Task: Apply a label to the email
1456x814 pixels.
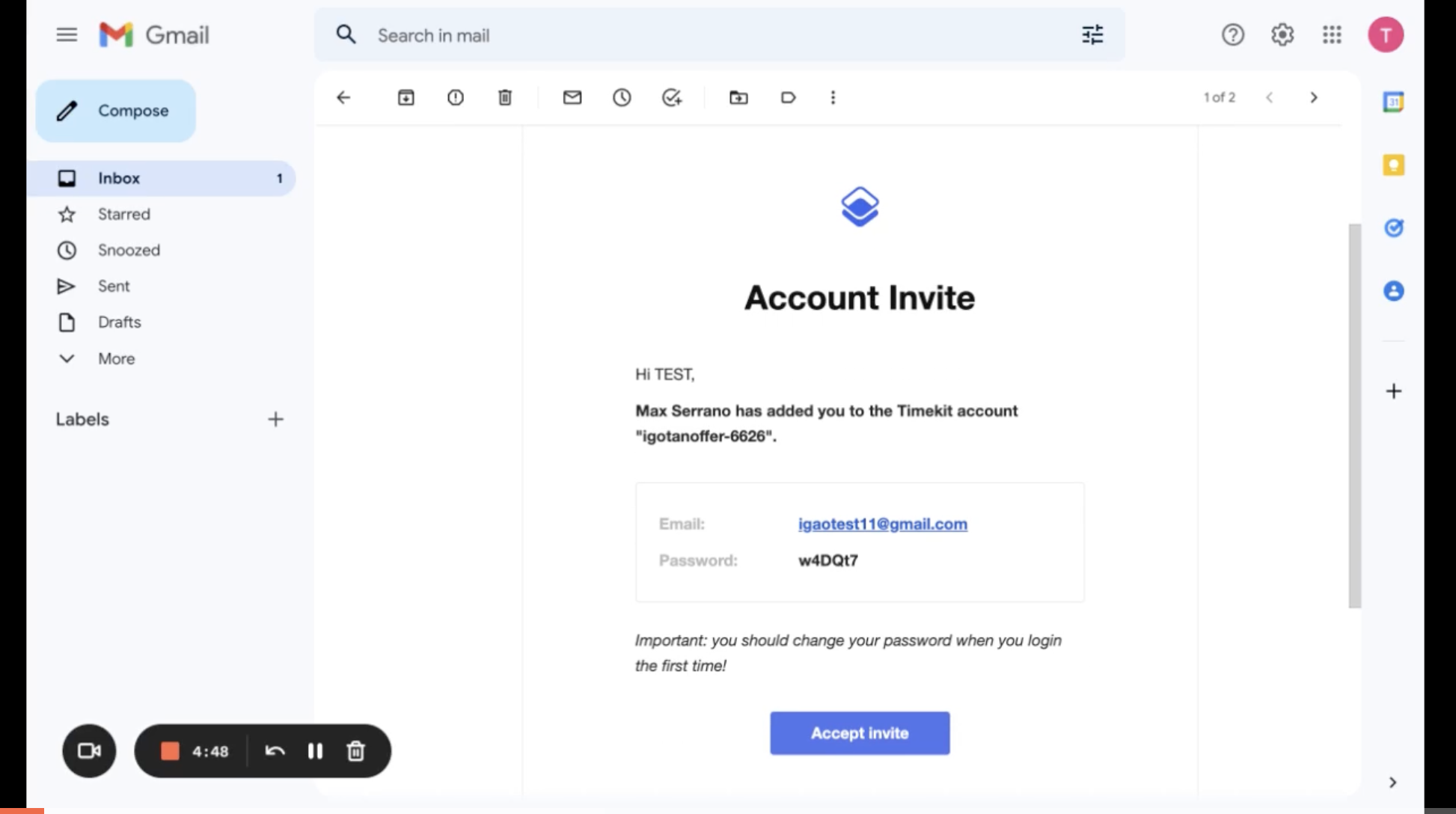Action: [788, 97]
